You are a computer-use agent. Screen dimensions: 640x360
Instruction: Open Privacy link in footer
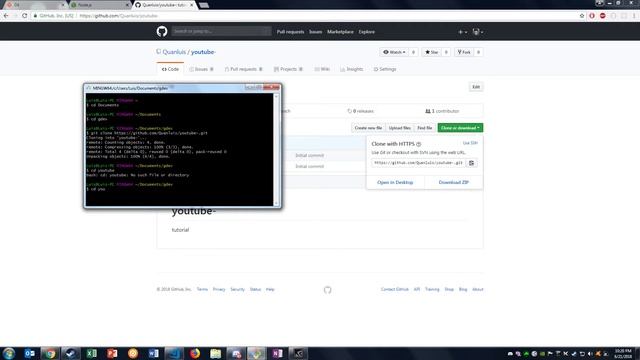(219, 289)
